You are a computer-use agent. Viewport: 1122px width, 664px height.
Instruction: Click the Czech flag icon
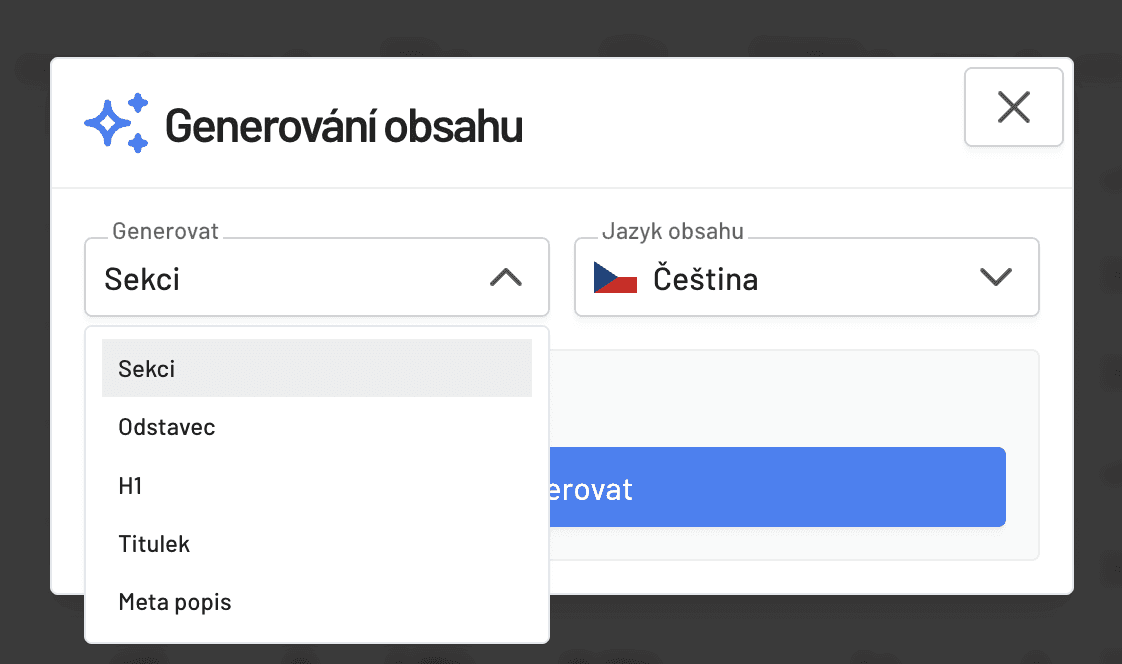pos(615,278)
